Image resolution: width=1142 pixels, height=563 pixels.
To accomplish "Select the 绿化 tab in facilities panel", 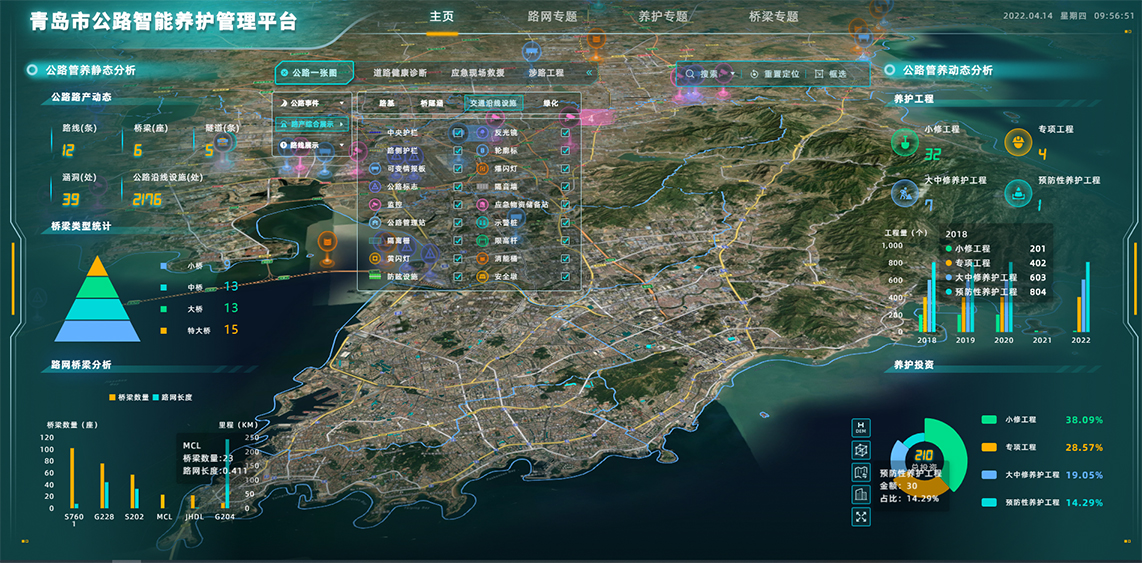I will click(551, 103).
